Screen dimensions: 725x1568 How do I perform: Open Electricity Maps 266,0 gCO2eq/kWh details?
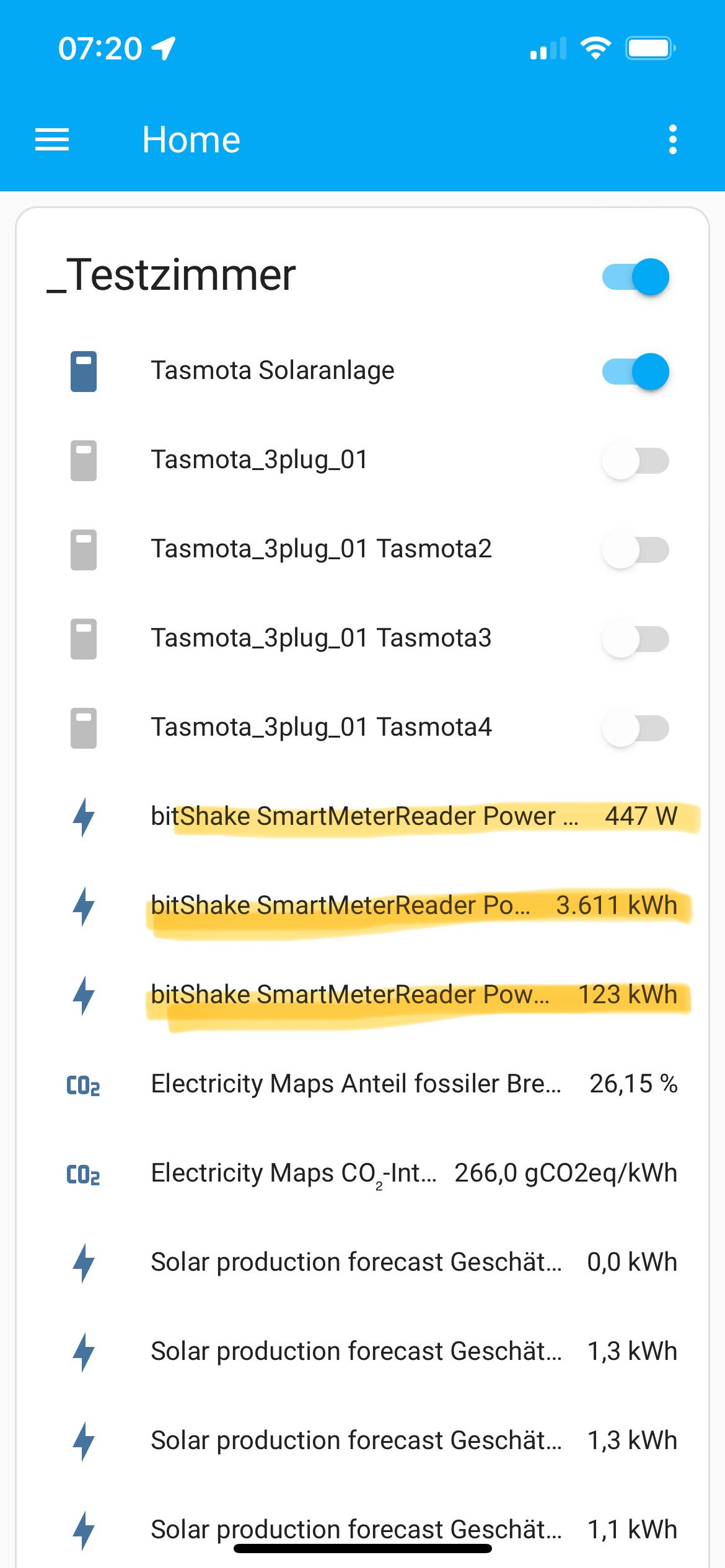point(414,1173)
